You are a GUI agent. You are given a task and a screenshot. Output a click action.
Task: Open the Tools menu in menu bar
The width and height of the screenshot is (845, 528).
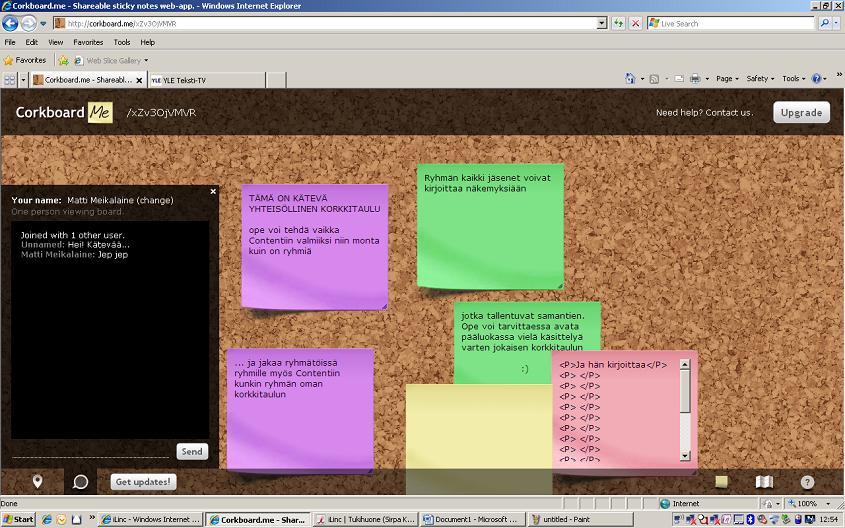click(x=122, y=42)
